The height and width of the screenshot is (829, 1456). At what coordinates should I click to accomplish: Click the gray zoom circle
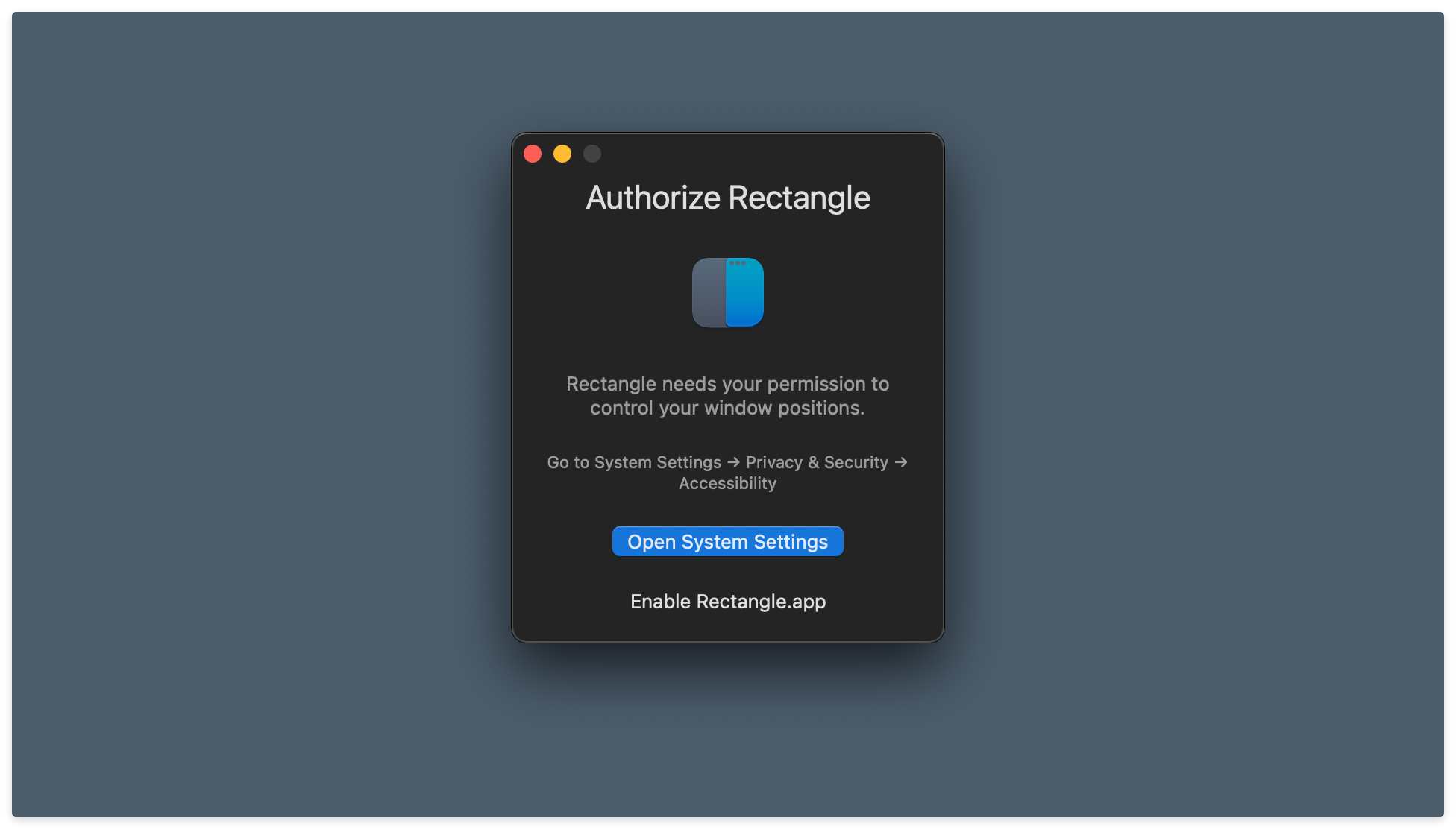pyautogui.click(x=591, y=153)
